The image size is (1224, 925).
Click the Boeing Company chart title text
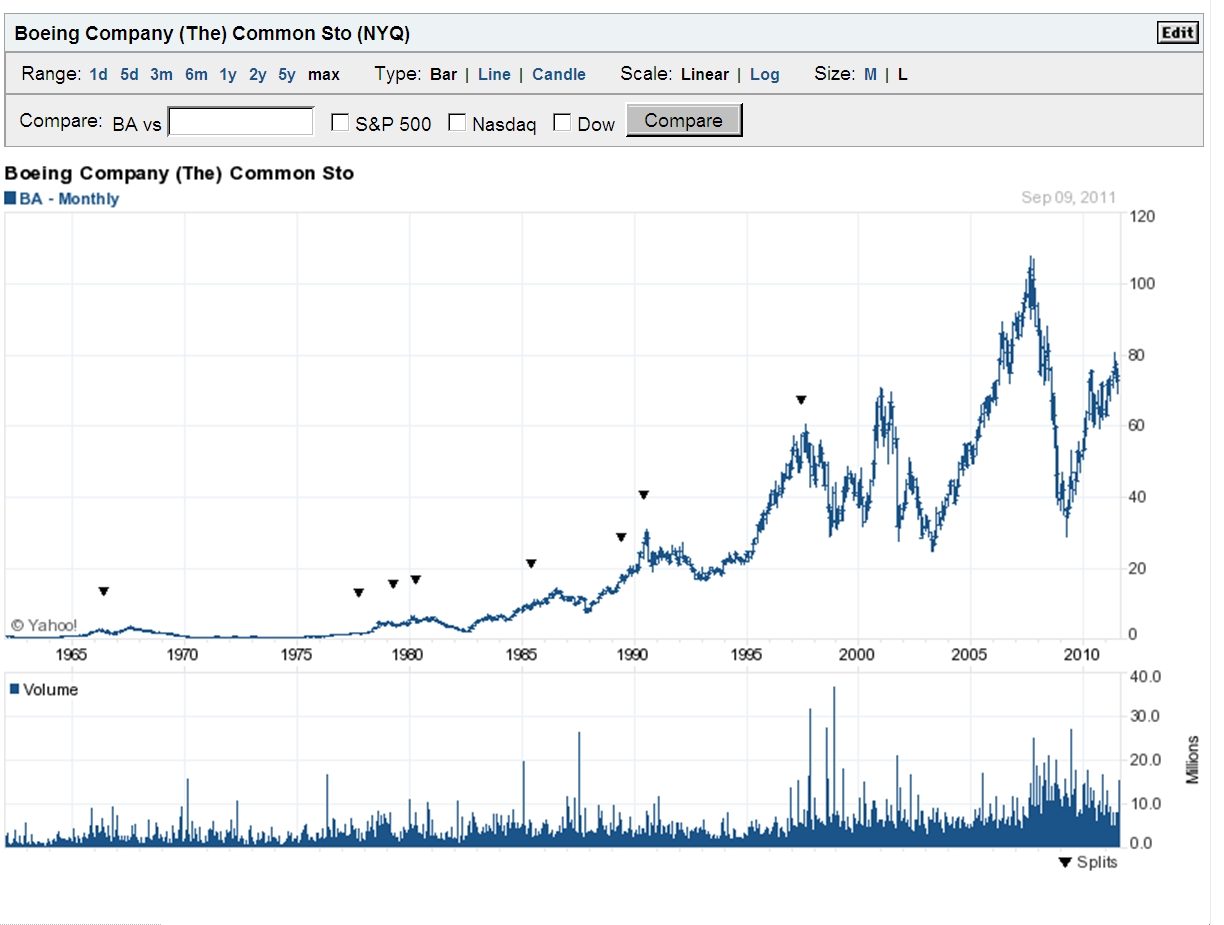(x=180, y=173)
